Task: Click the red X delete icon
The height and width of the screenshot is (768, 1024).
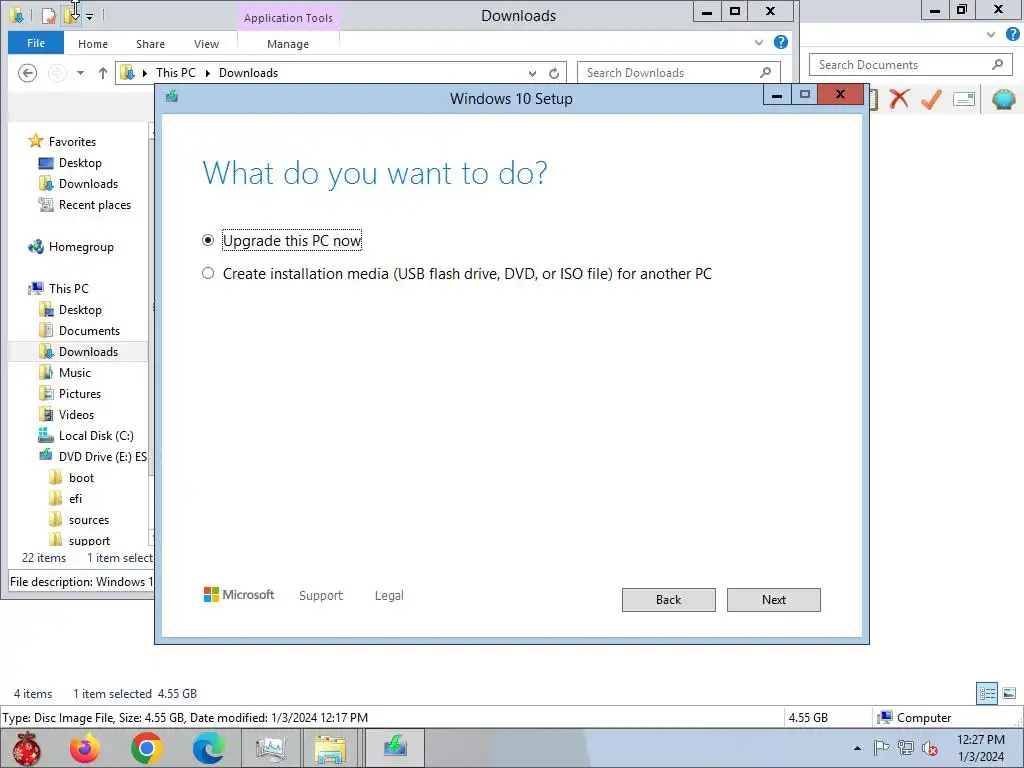Action: [x=899, y=99]
